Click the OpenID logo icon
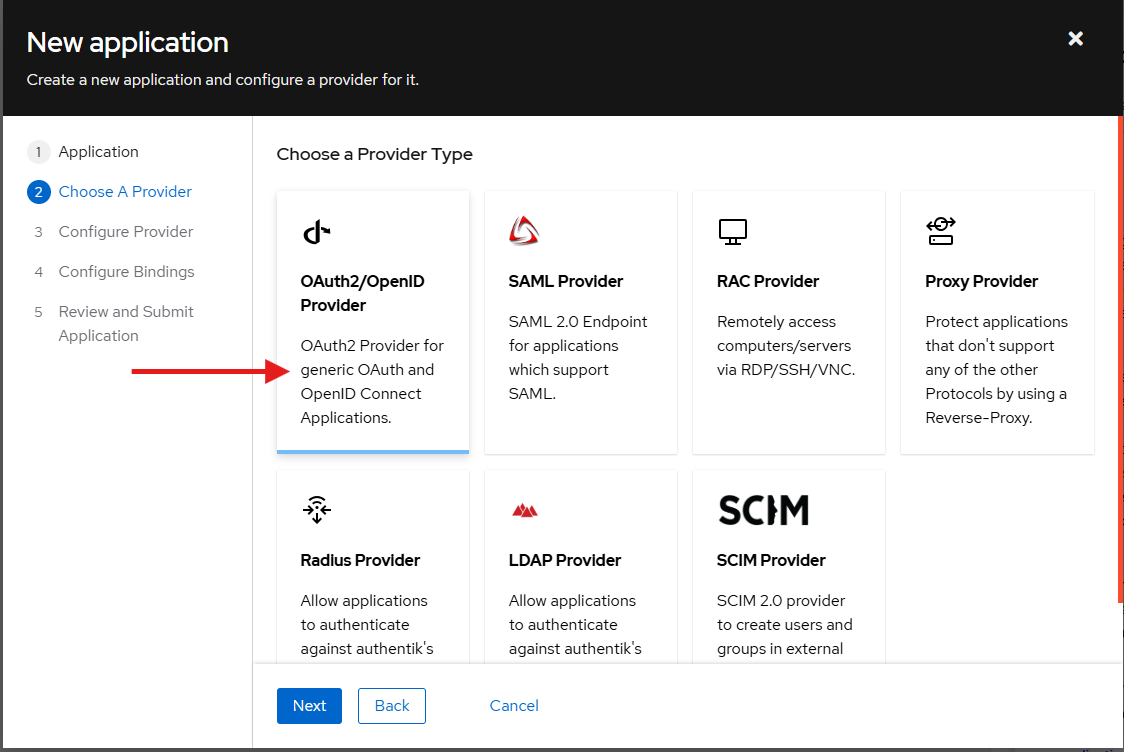This screenshot has width=1124, height=752. (x=316, y=232)
